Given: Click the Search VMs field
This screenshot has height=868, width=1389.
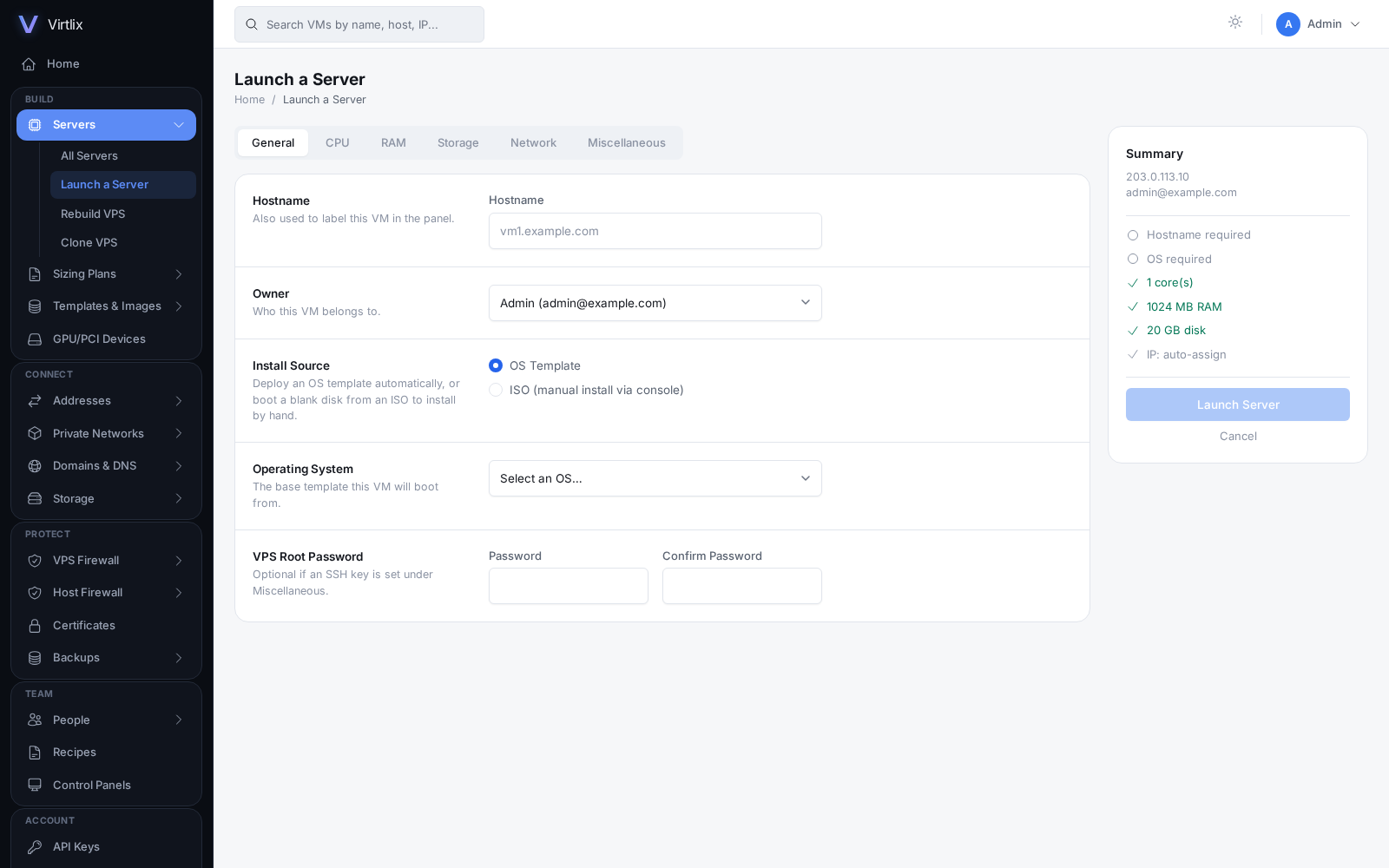Looking at the screenshot, I should 359,24.
